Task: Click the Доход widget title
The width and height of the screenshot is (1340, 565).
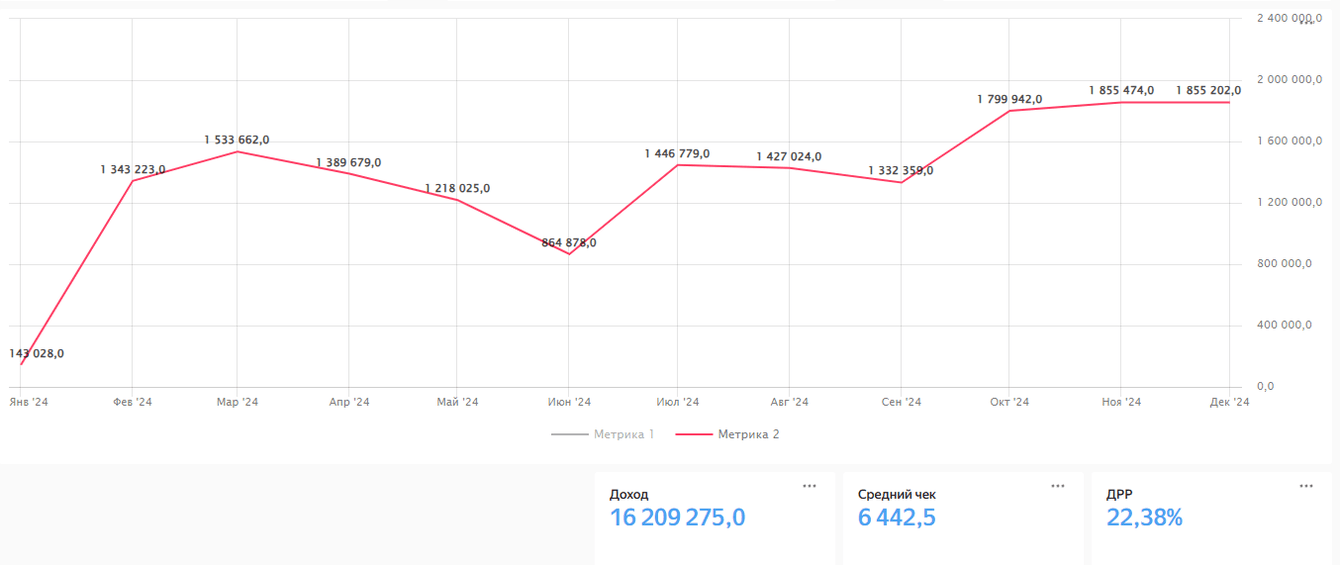Action: click(629, 494)
